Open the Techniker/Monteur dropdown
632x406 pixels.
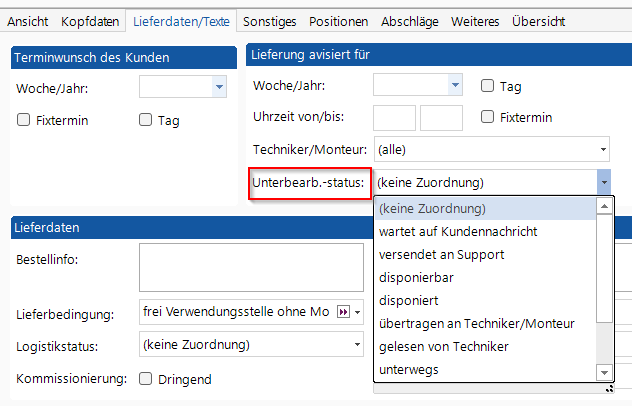603,150
